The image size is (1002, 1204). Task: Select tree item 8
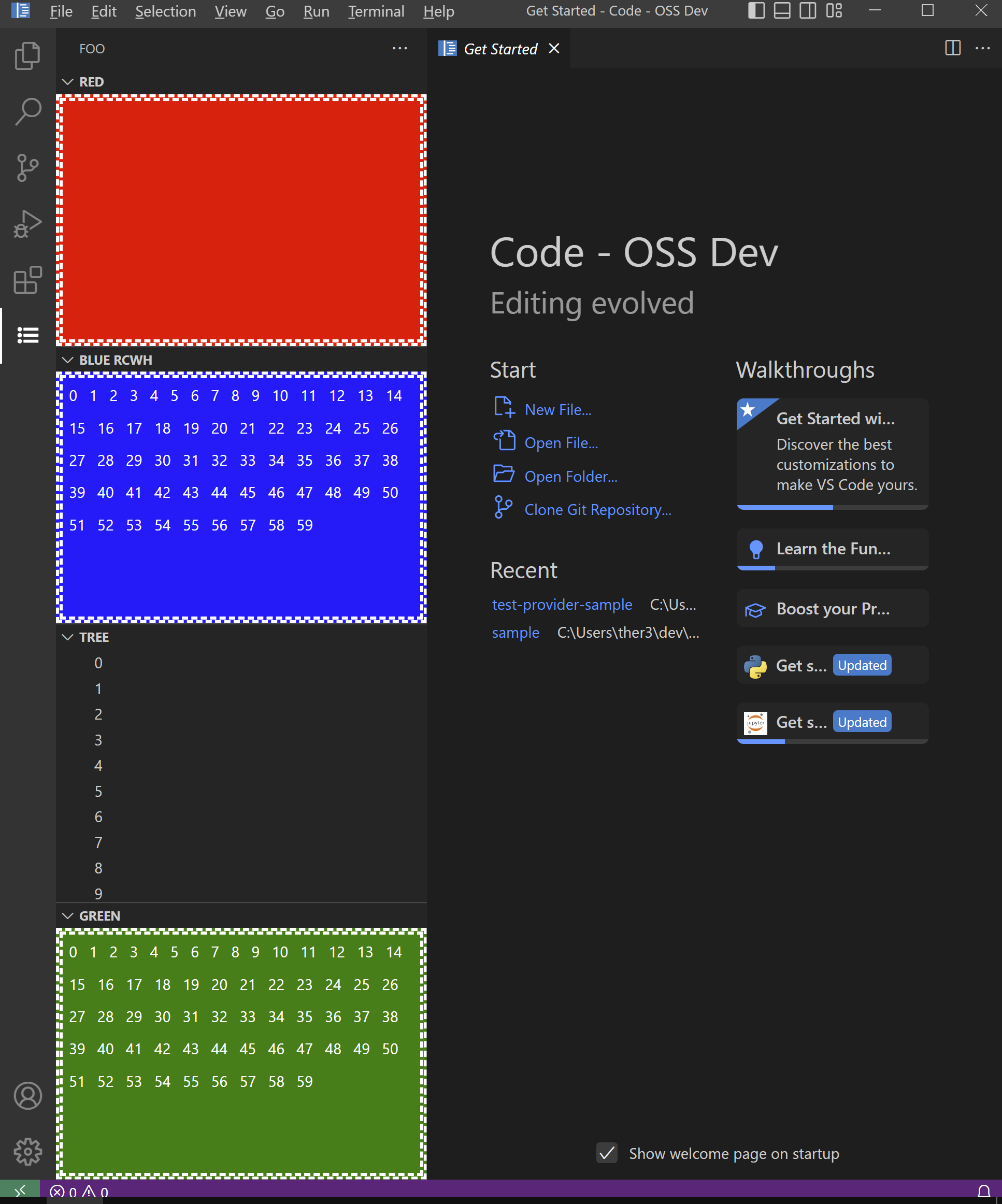(x=241, y=869)
